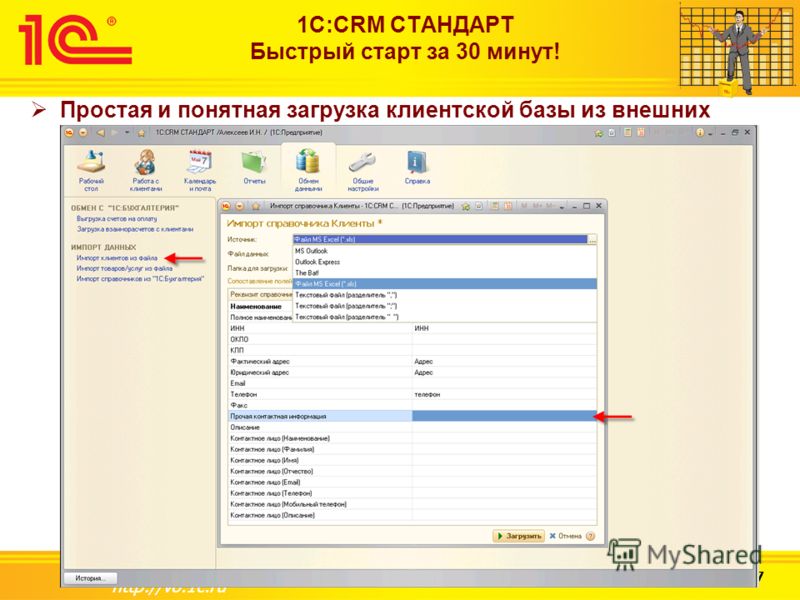Open favorites star next to main window title

(141, 133)
